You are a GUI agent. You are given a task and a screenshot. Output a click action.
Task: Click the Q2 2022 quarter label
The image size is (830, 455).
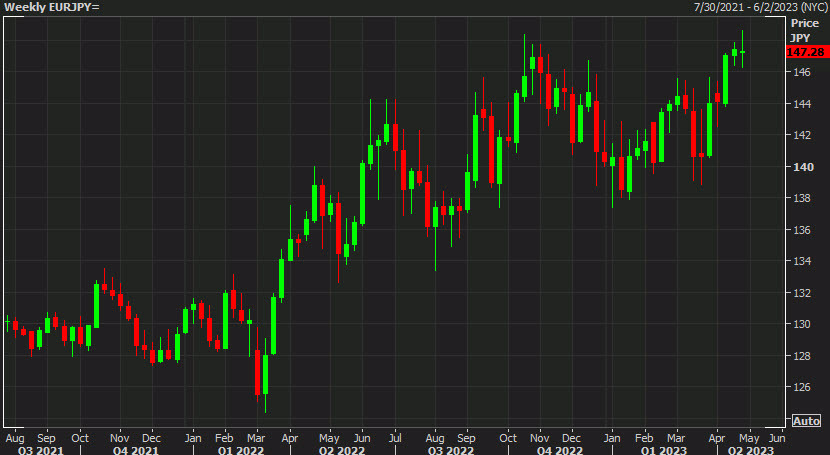point(342,450)
